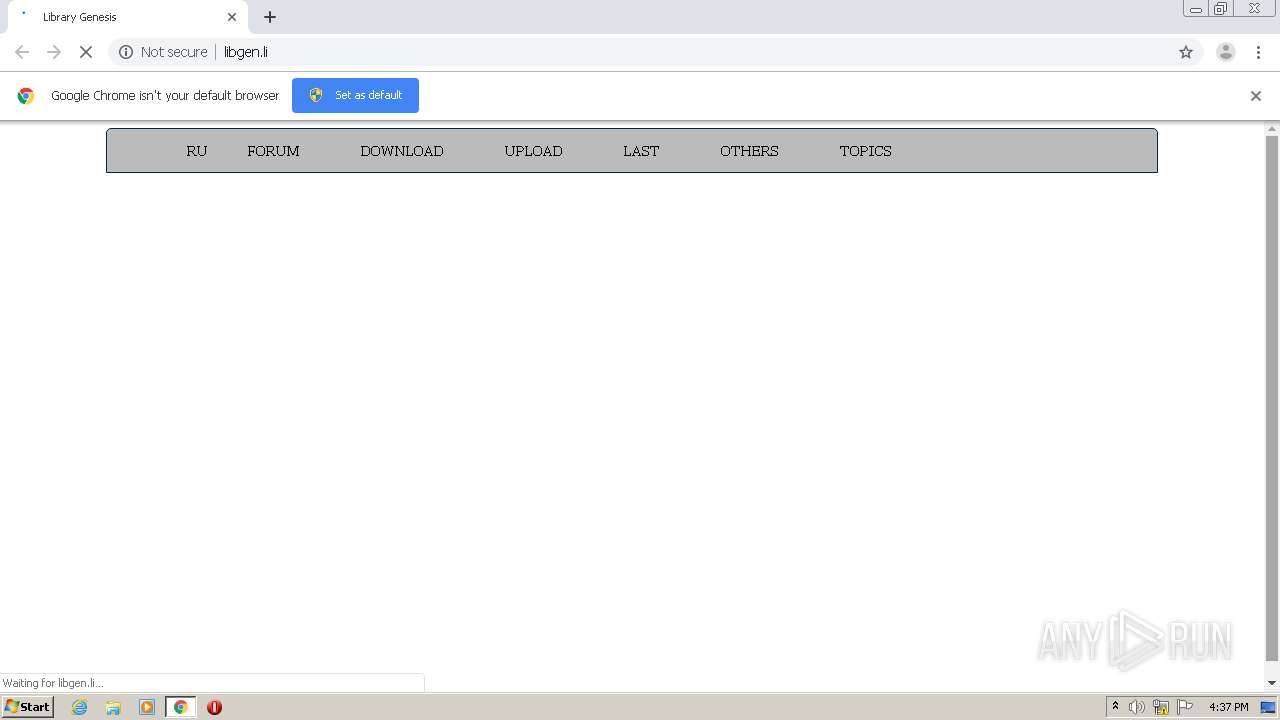The width and height of the screenshot is (1280, 720).
Task: Click the Not secure label
Action: click(x=174, y=52)
